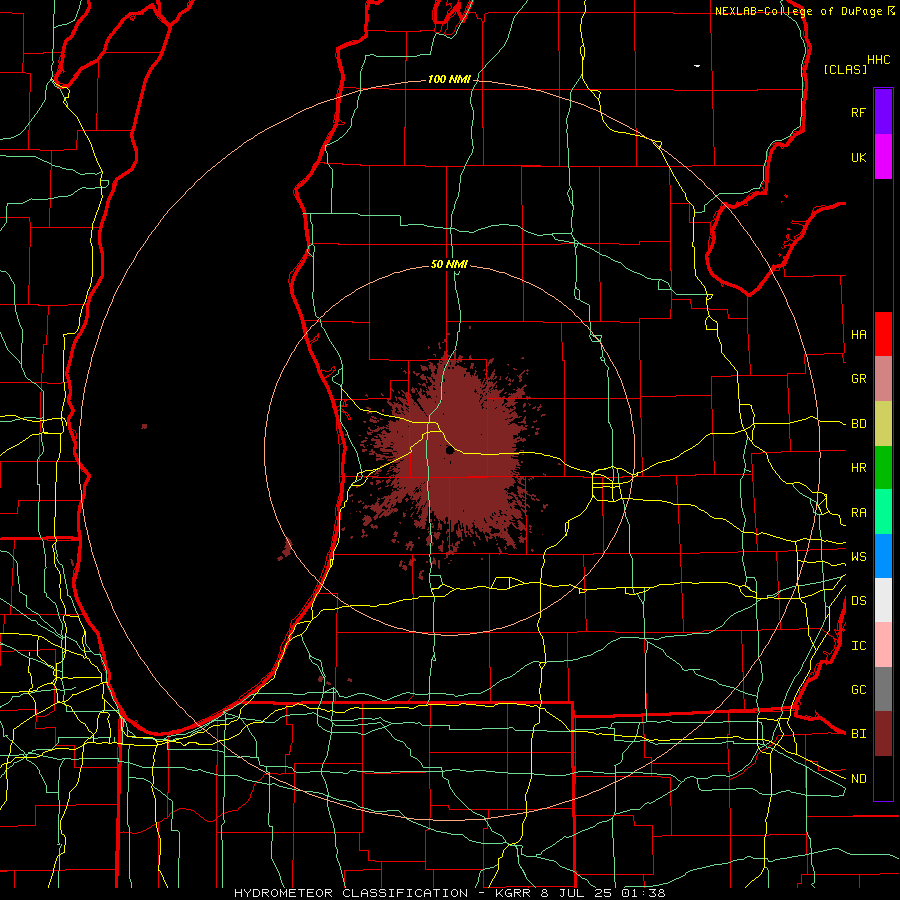Select the WS blue legend swatch

pyautogui.click(x=883, y=556)
